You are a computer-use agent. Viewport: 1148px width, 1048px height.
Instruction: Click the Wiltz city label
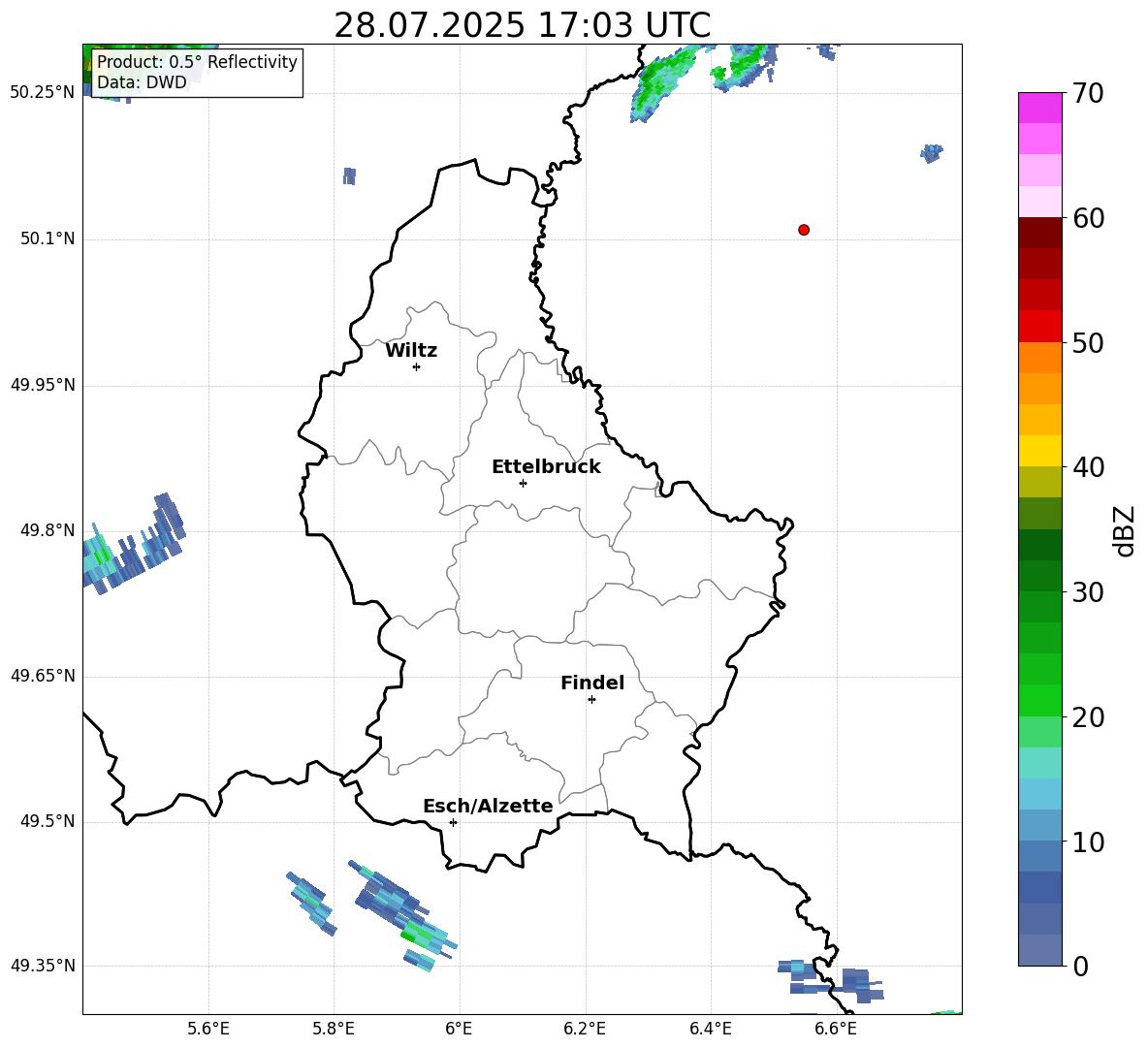(411, 351)
